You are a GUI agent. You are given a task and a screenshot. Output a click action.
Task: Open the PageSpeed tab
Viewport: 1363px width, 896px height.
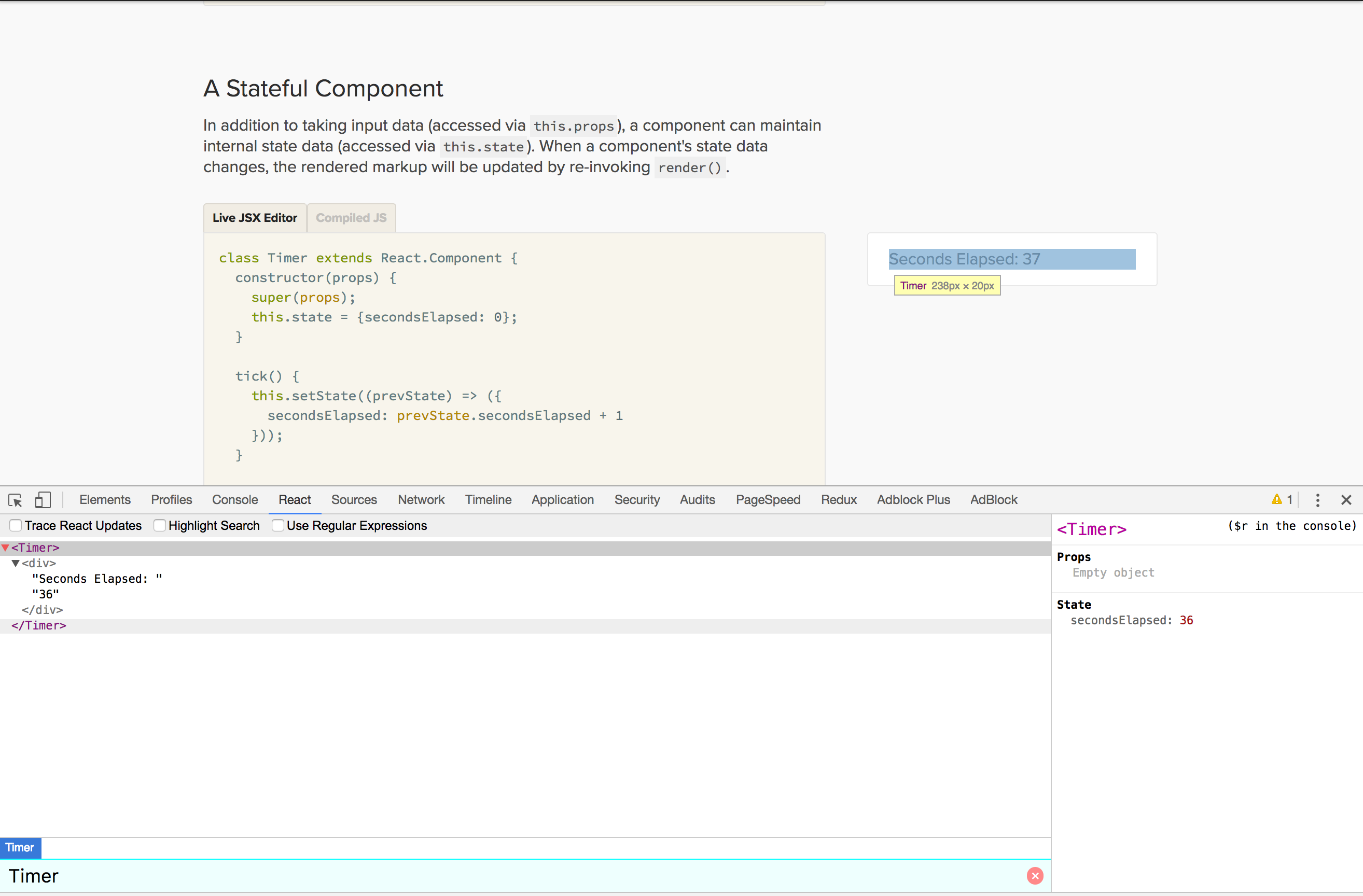pos(768,500)
